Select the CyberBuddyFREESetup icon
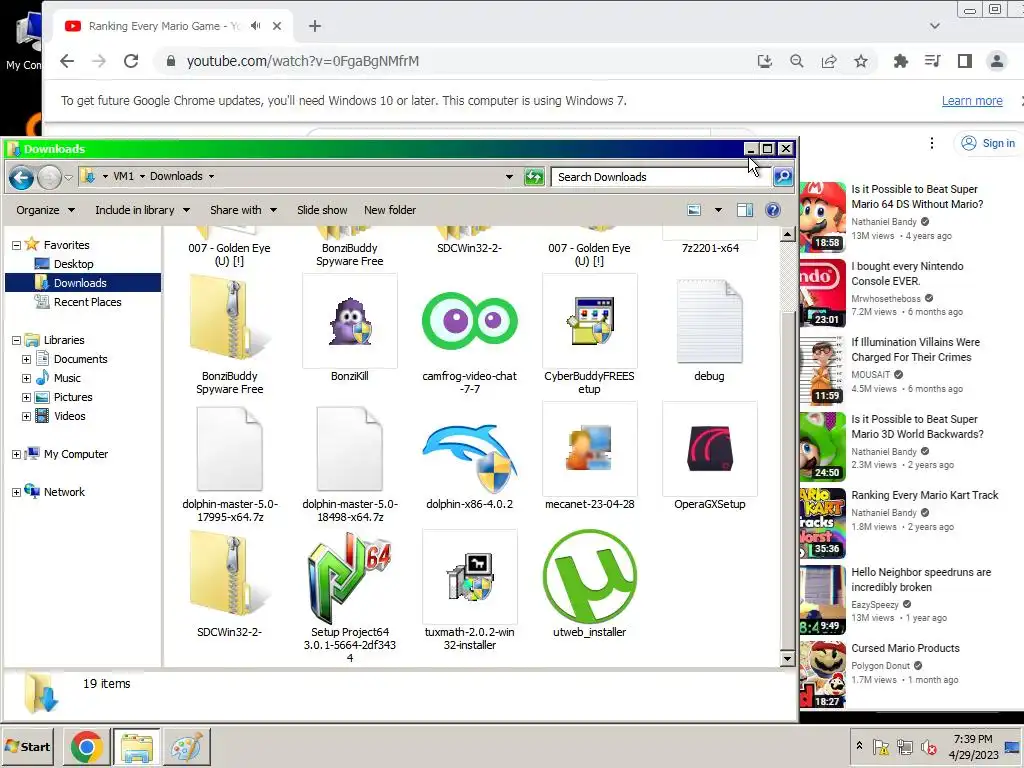Image resolution: width=1024 pixels, height=768 pixels. (590, 321)
